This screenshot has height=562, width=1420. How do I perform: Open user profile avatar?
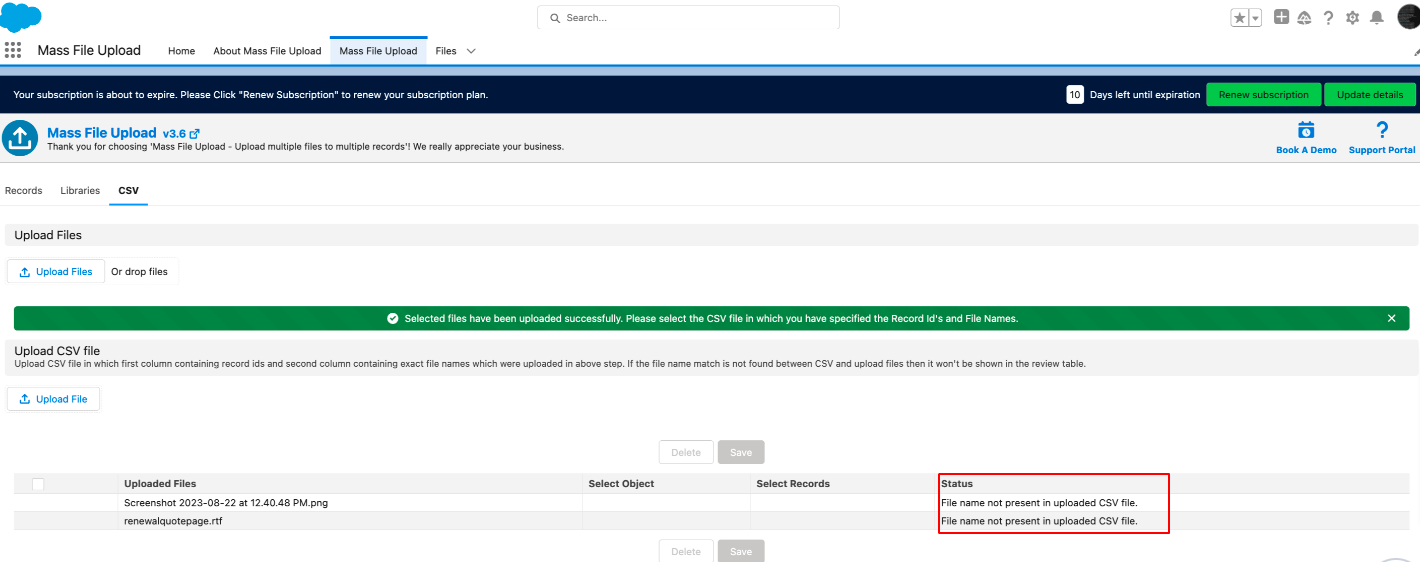click(1408, 17)
